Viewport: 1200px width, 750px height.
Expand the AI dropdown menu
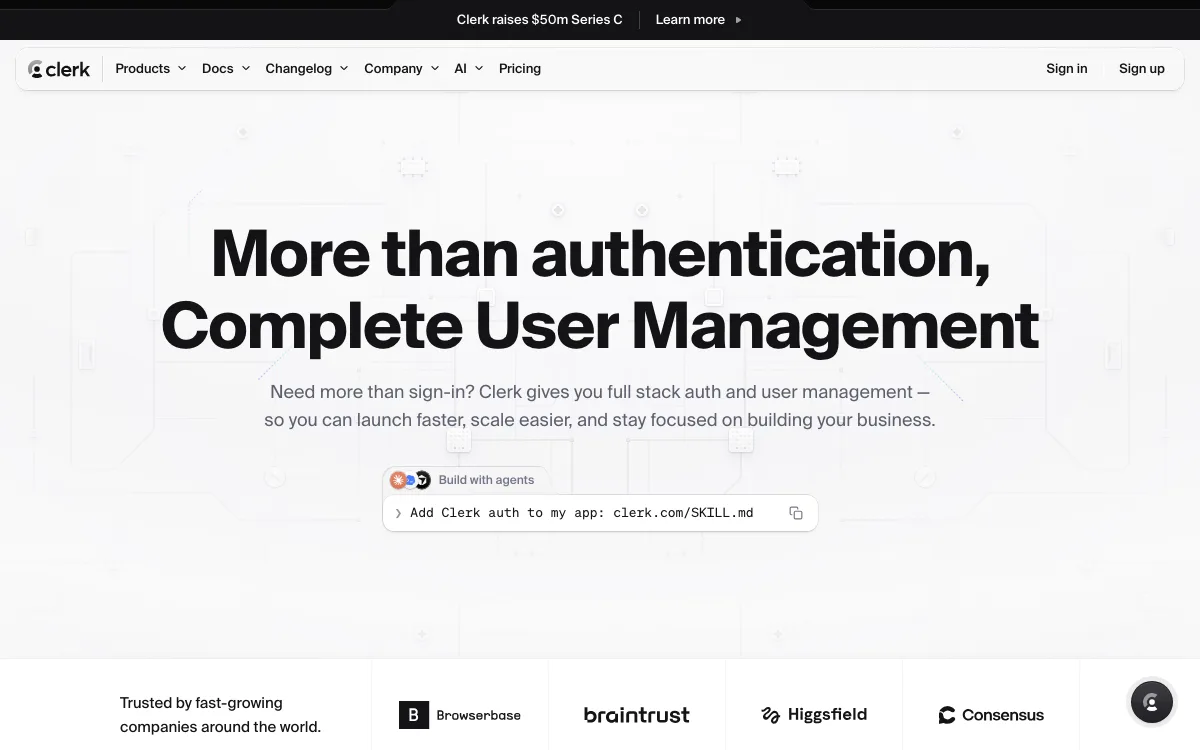click(469, 69)
